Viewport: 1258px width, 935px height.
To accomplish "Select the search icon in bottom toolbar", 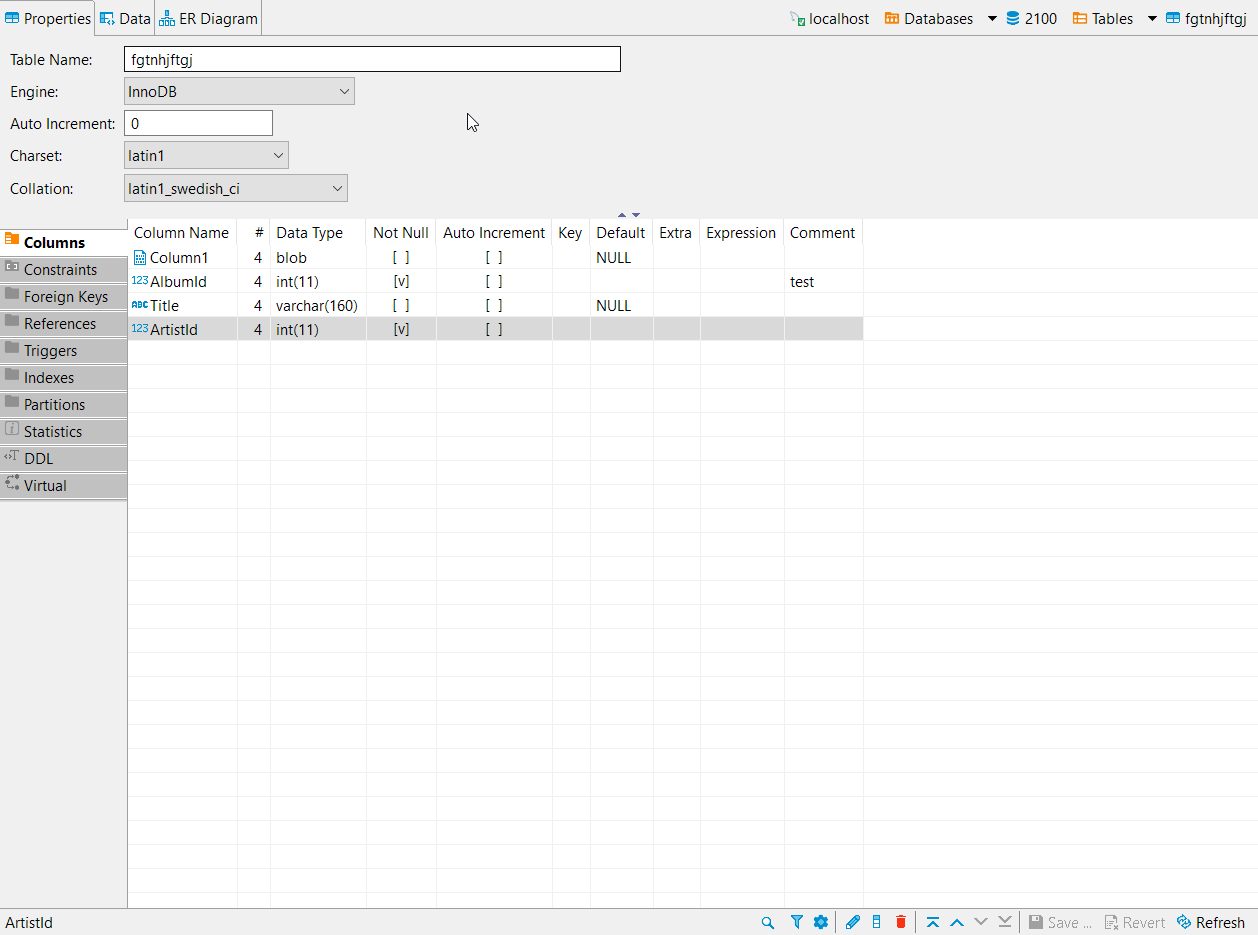I will (767, 921).
